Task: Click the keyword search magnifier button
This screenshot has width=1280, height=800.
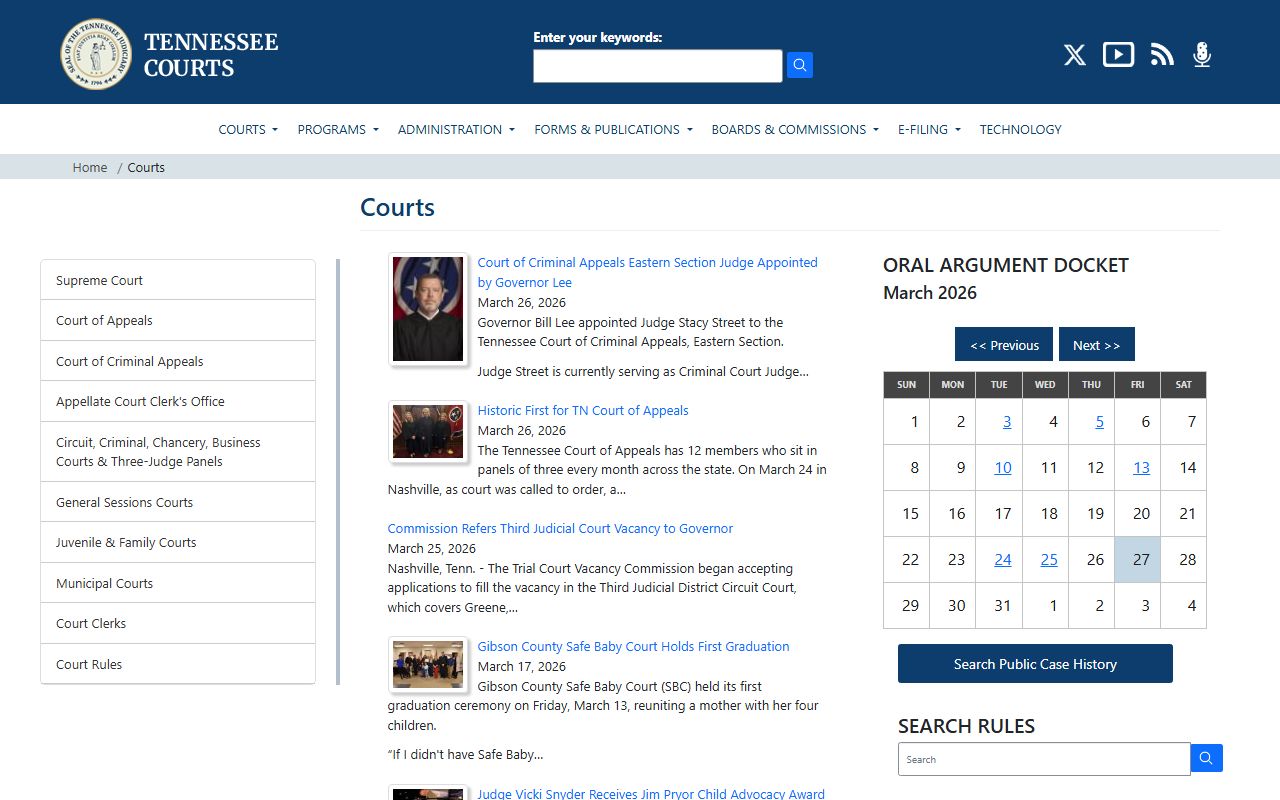Action: [800, 65]
